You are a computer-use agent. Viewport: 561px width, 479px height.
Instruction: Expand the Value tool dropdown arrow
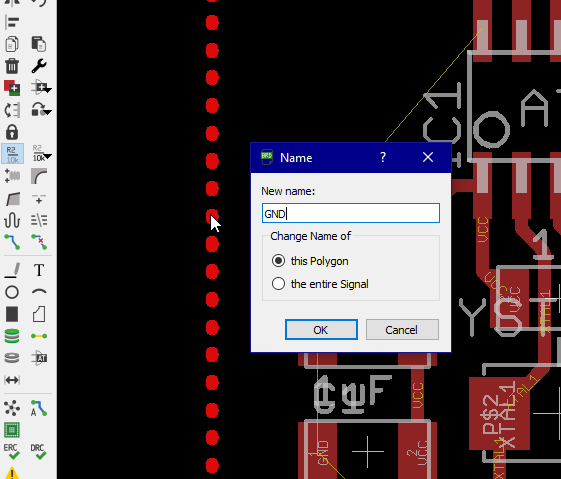(48, 156)
